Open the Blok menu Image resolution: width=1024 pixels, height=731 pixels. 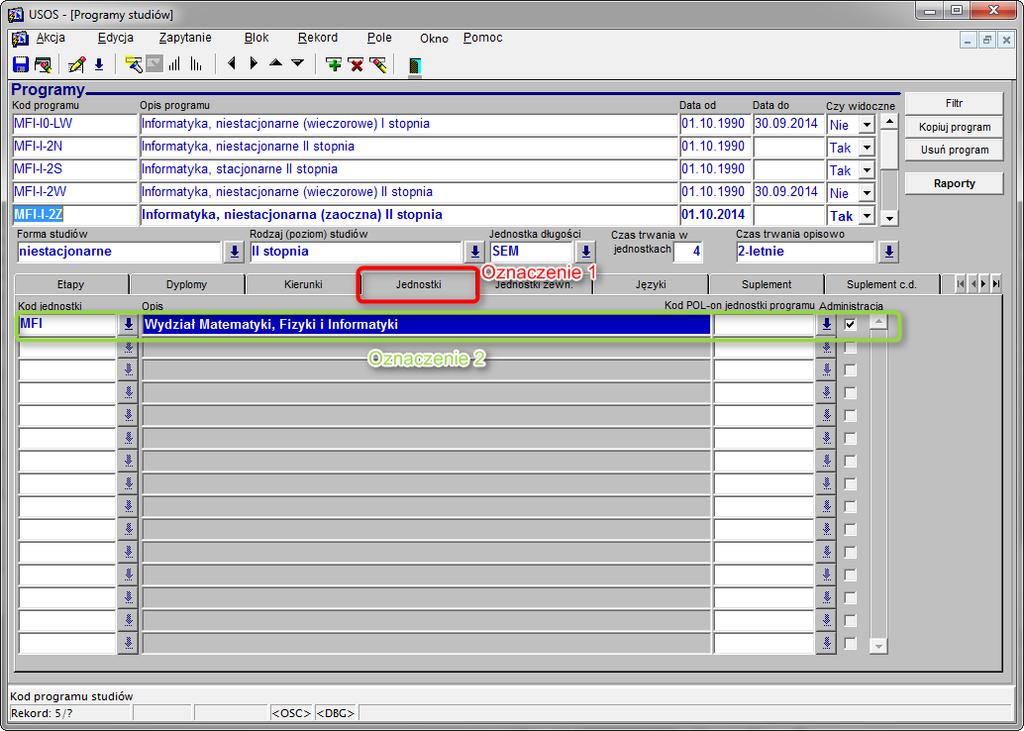pyautogui.click(x=257, y=38)
